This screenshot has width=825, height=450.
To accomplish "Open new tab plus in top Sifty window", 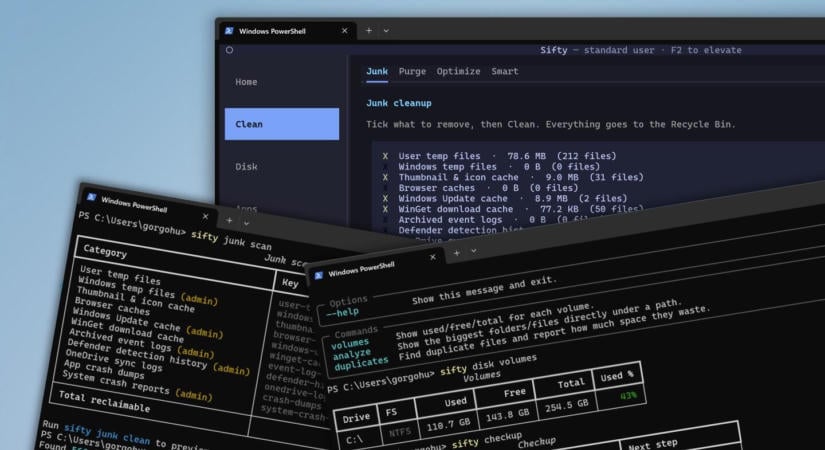I will click(369, 31).
